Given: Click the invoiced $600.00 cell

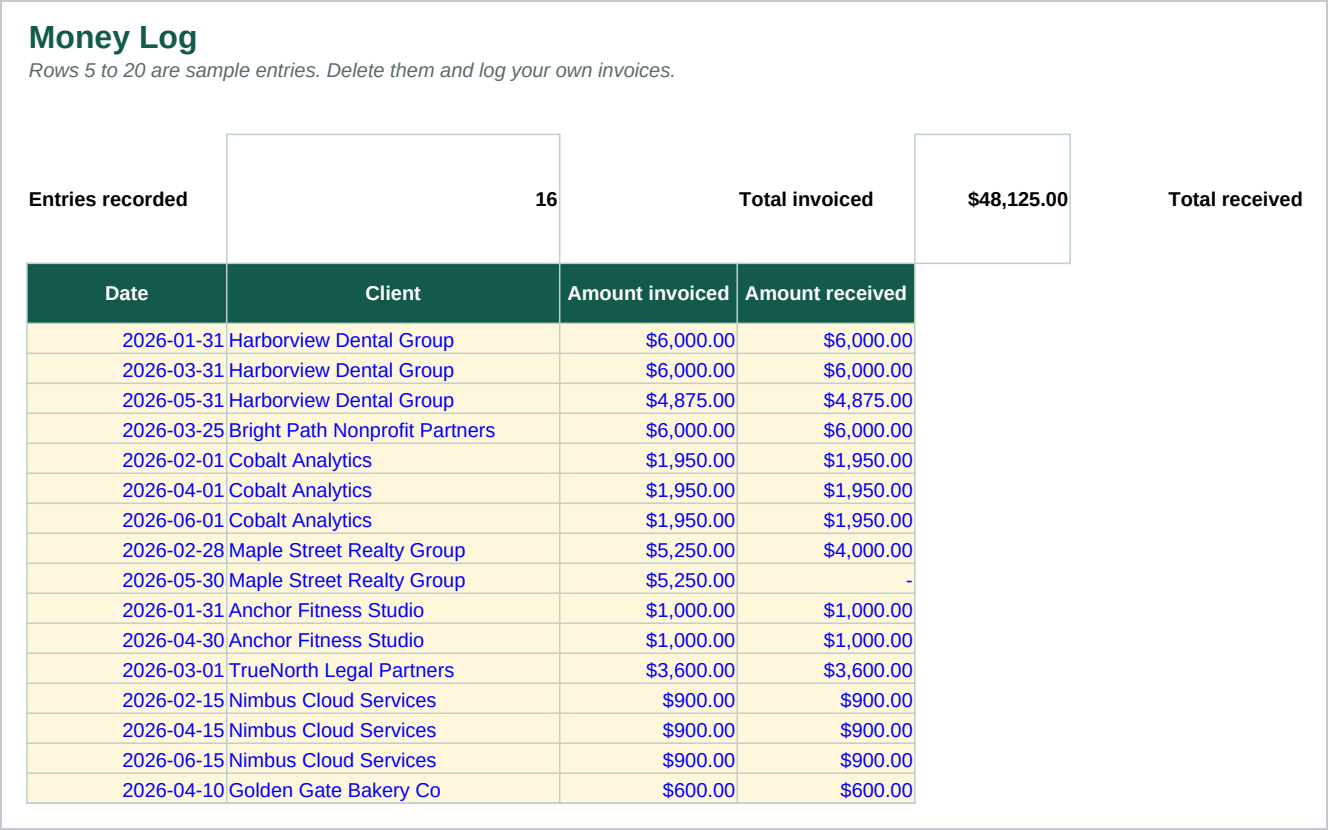Looking at the screenshot, I should [648, 790].
